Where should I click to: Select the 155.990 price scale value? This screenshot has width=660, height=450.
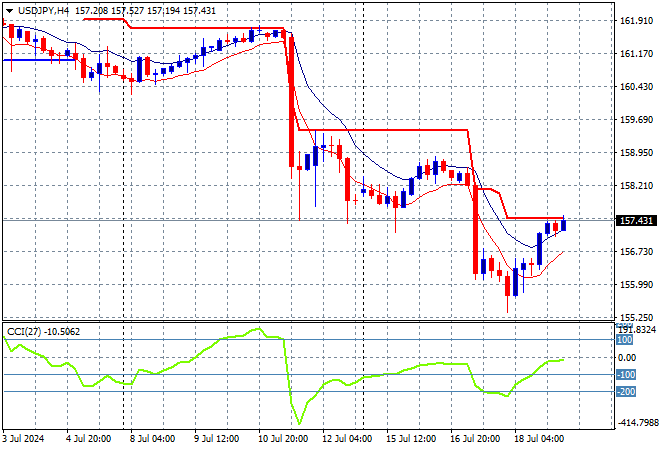[636, 285]
